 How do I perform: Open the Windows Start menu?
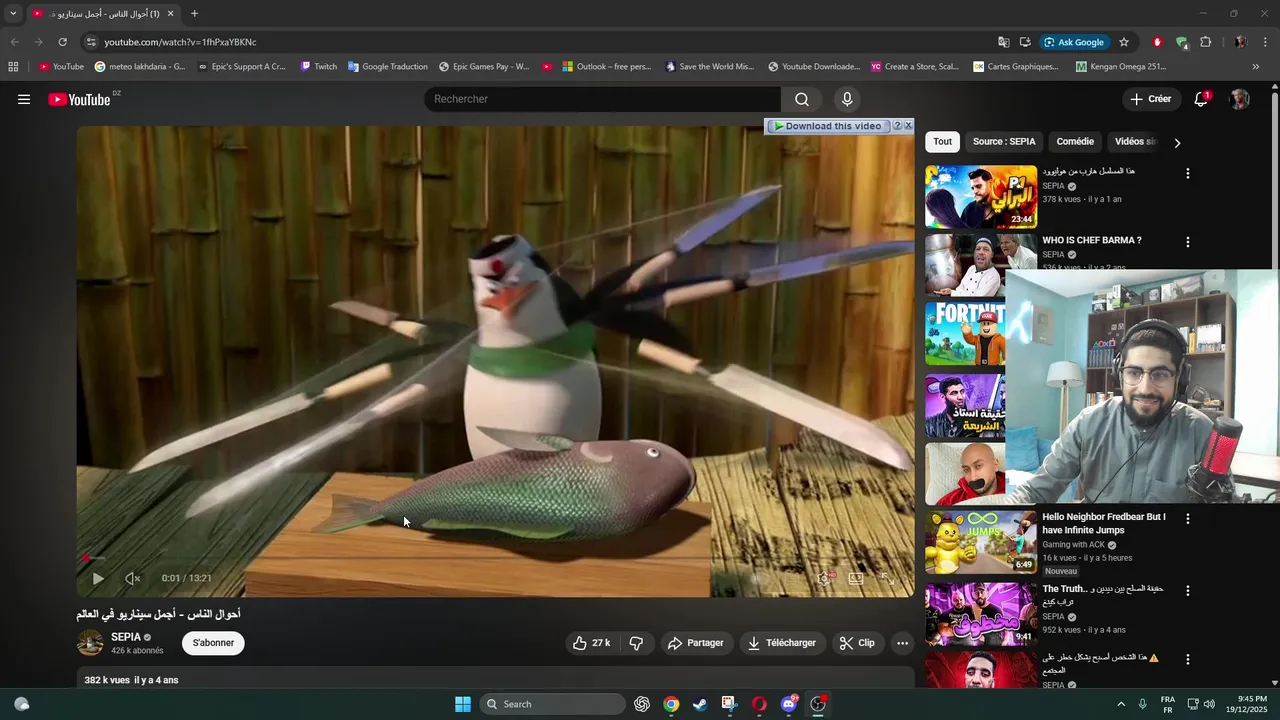click(463, 704)
